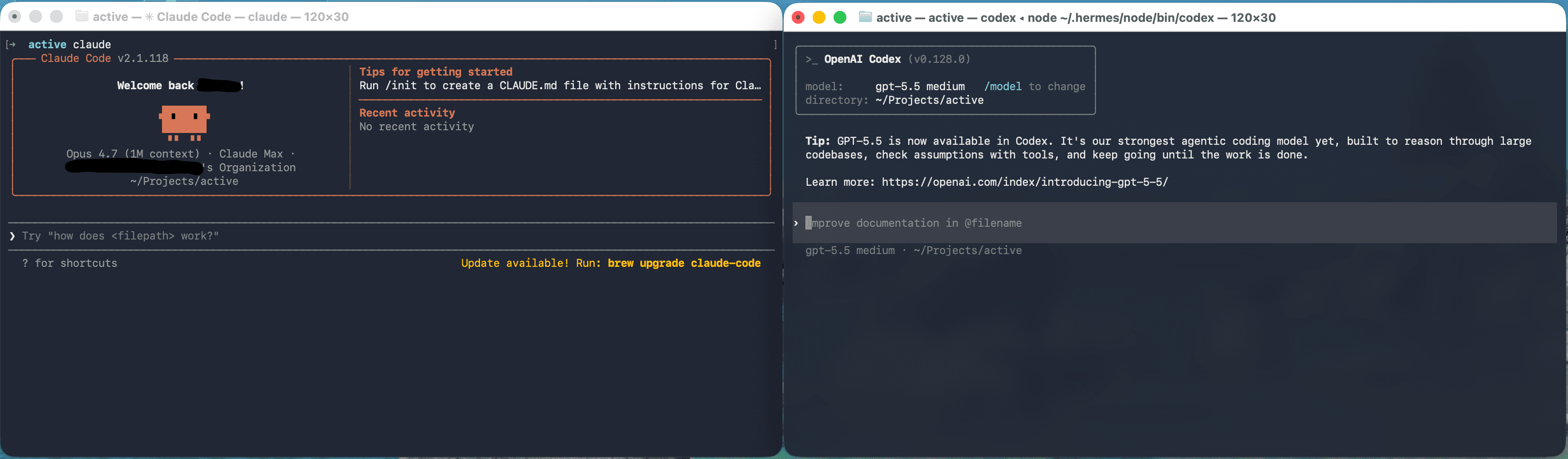The height and width of the screenshot is (459, 1568).
Task: Open the introducing-gpt-5-5 URL in Codex
Action: point(1024,182)
